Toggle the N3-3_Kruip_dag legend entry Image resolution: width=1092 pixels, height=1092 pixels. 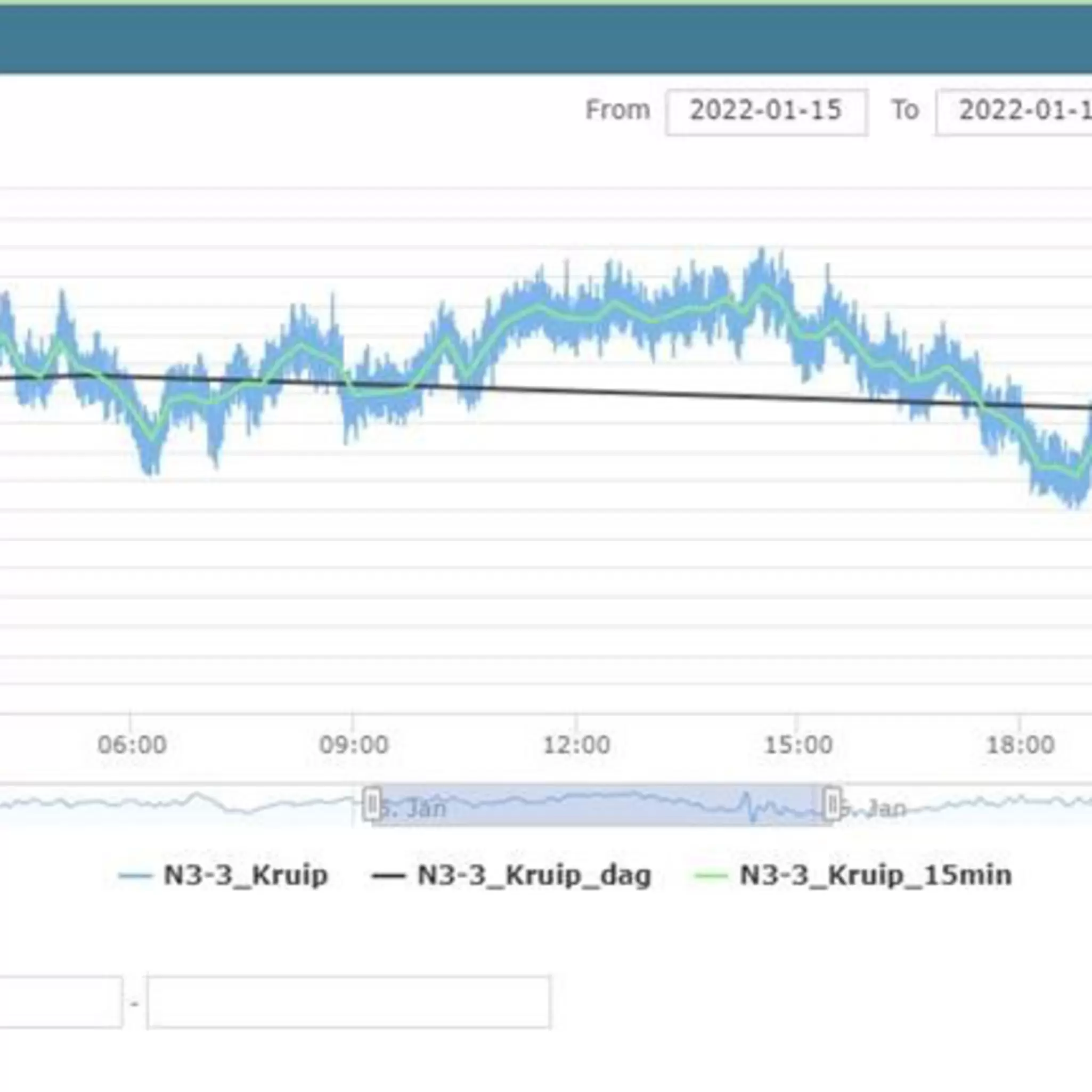click(x=511, y=876)
